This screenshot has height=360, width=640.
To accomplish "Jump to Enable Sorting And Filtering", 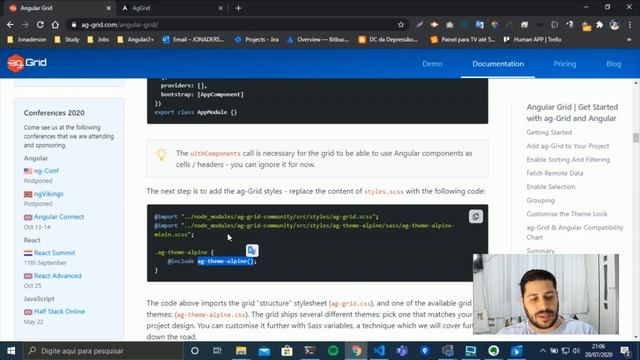I will (x=568, y=160).
